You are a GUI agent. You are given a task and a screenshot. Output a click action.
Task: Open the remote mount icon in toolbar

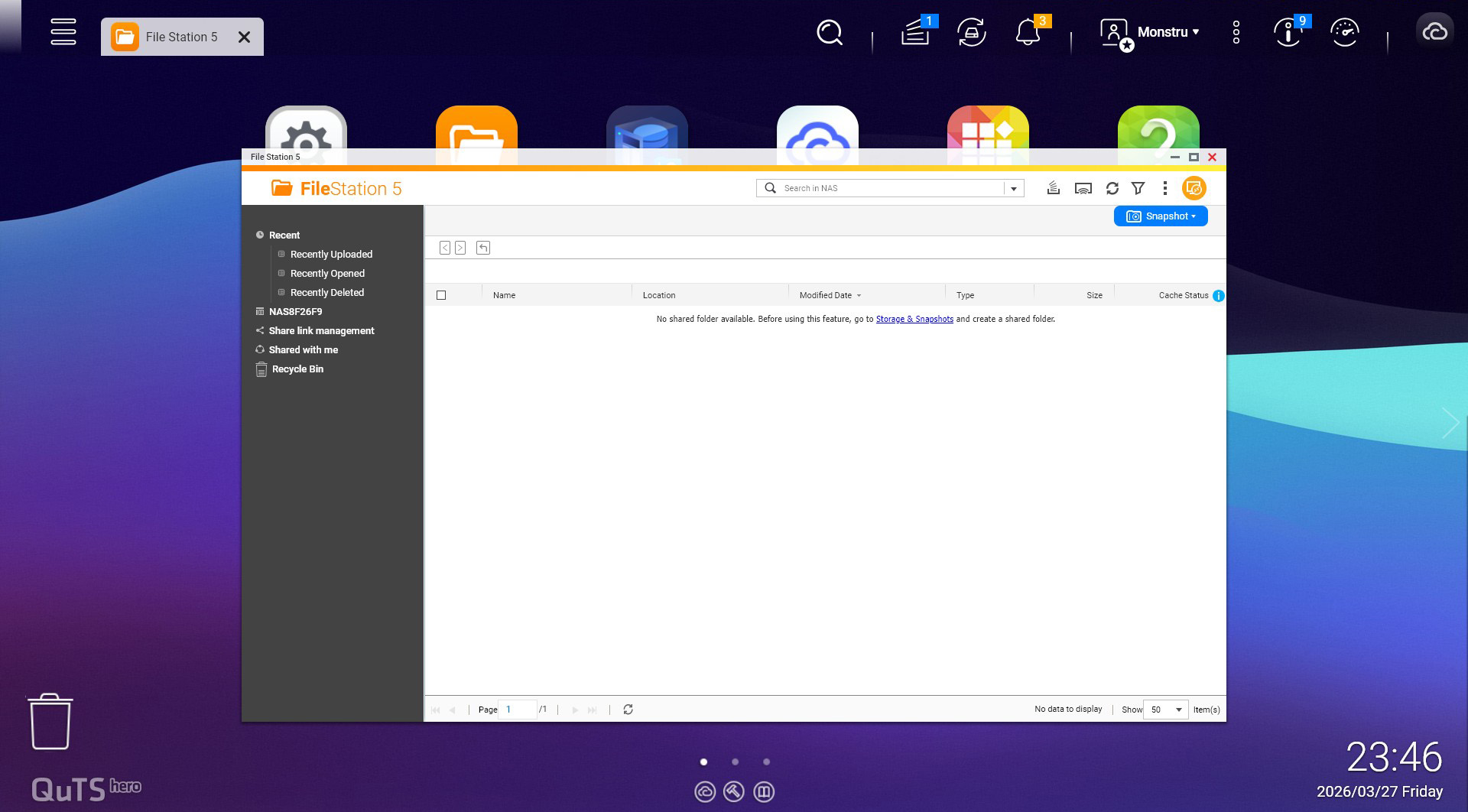coord(1083,188)
